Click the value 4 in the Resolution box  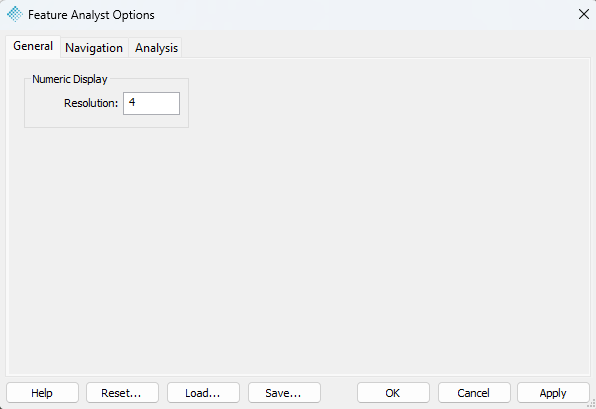[x=132, y=102]
